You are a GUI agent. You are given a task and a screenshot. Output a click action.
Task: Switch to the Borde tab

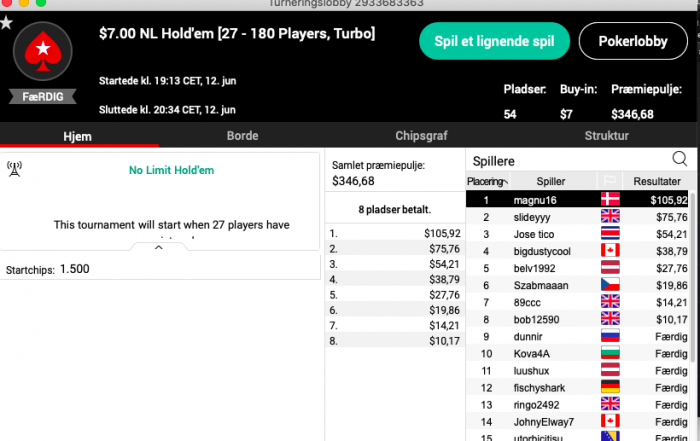[x=242, y=136]
